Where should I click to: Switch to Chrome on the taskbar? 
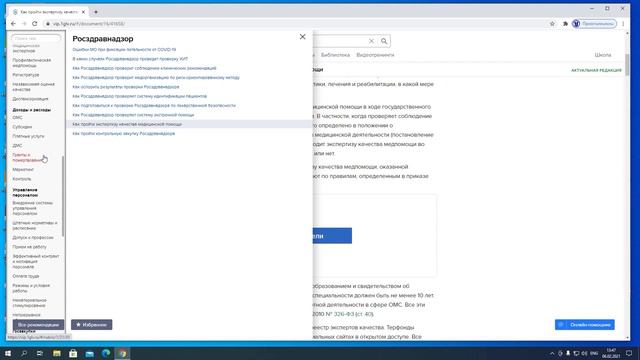(x=122, y=353)
